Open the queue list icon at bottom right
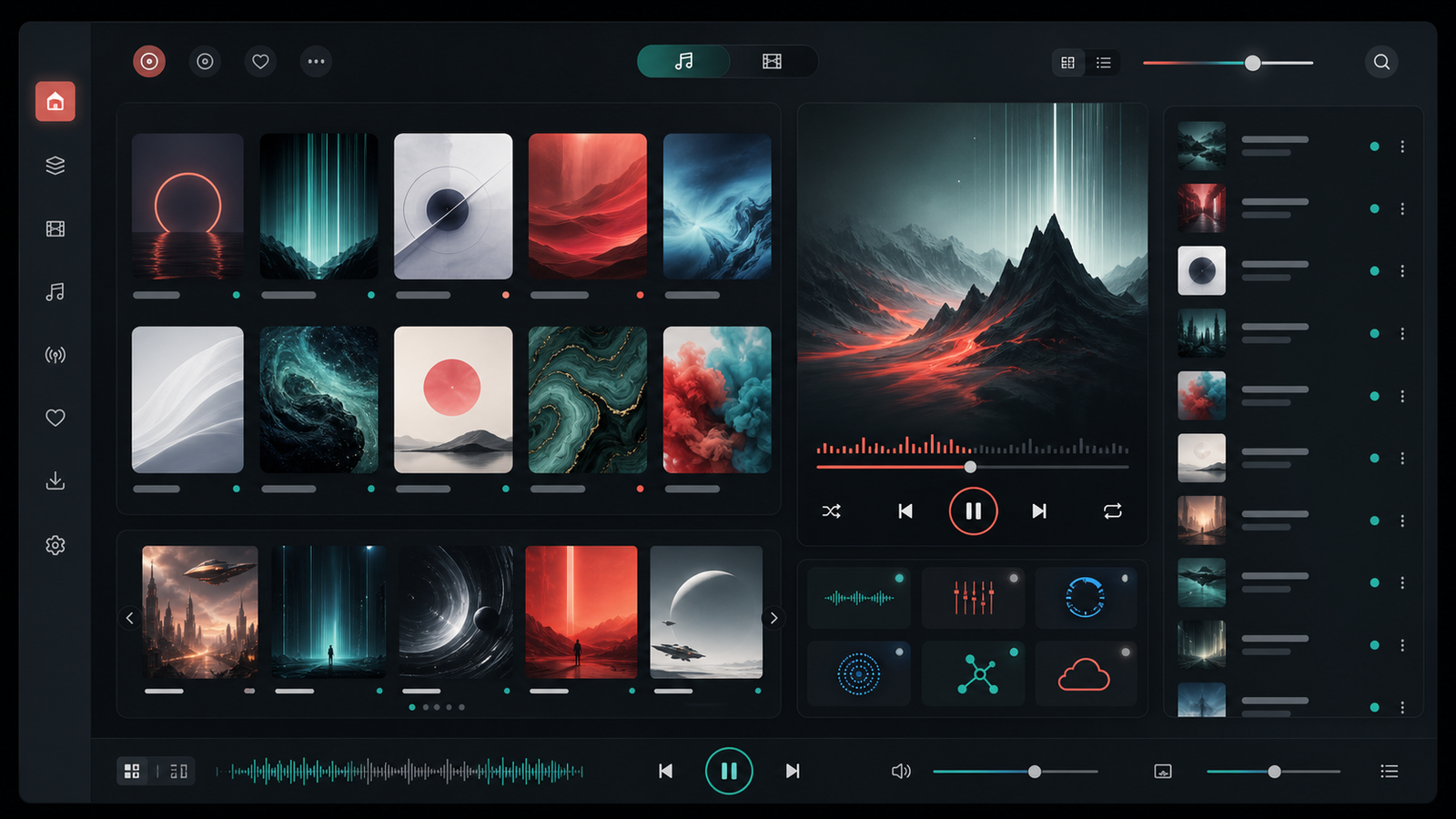The width and height of the screenshot is (1456, 819). tap(1389, 772)
